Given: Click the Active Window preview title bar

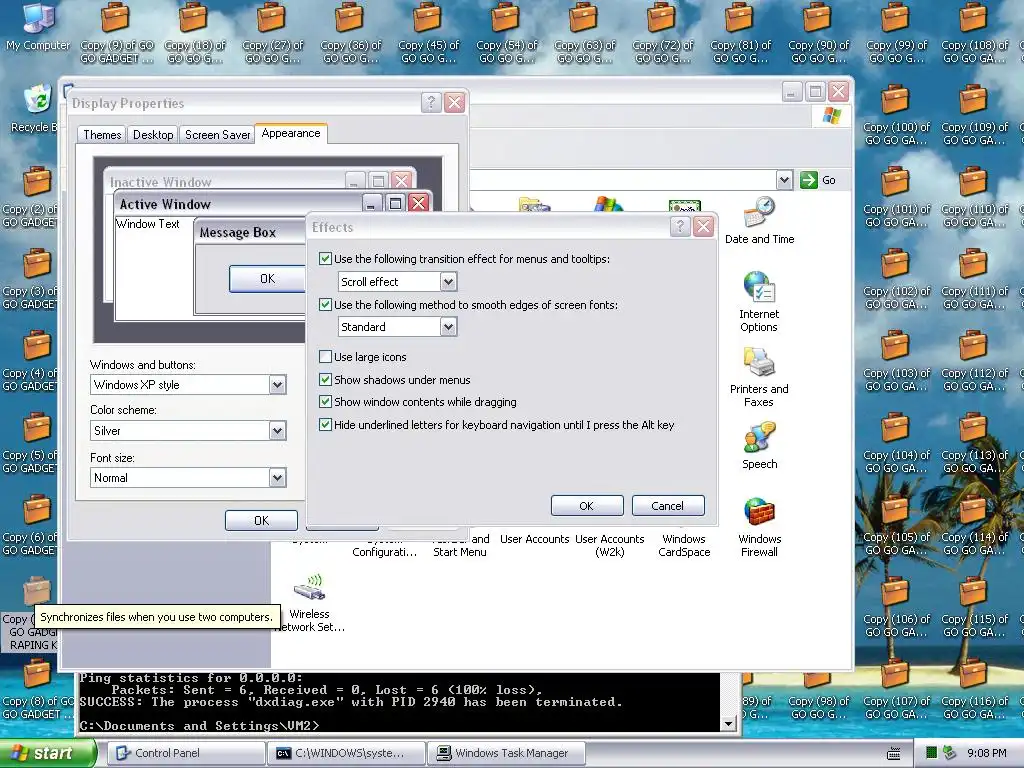Looking at the screenshot, I should [x=239, y=204].
